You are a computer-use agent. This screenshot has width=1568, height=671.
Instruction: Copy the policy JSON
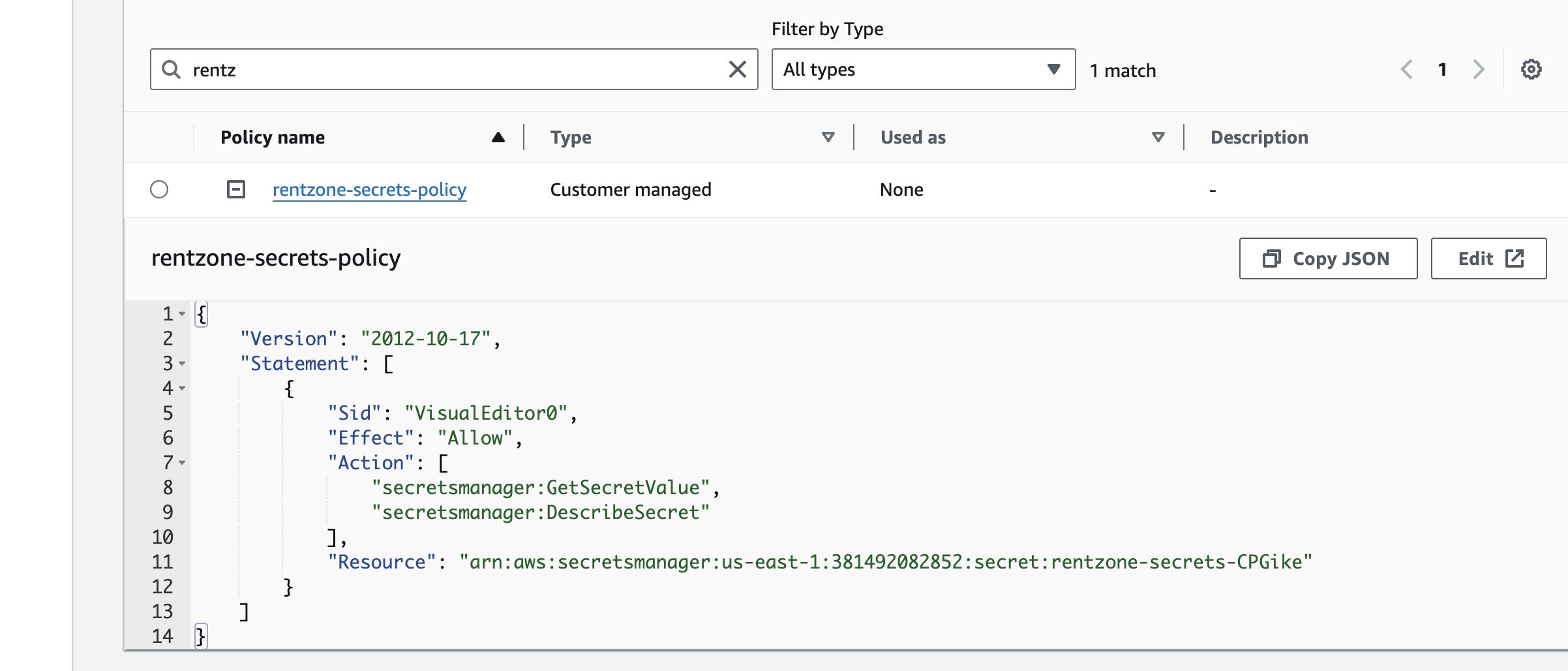point(1328,258)
